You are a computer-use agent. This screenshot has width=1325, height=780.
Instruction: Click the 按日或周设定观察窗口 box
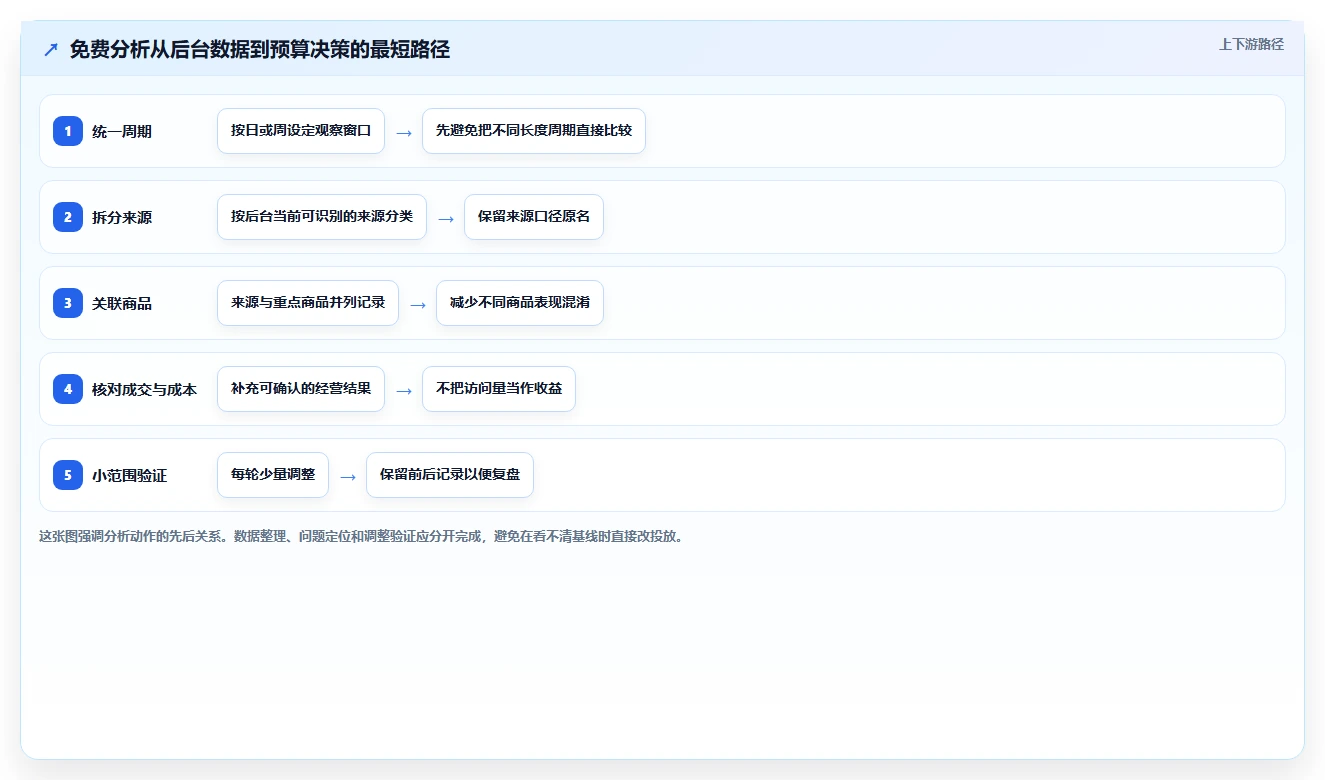click(x=301, y=131)
